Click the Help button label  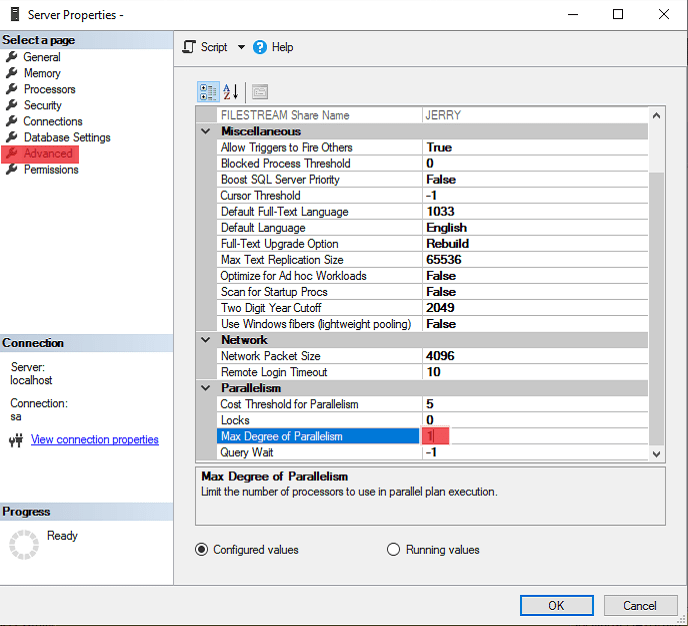[282, 47]
